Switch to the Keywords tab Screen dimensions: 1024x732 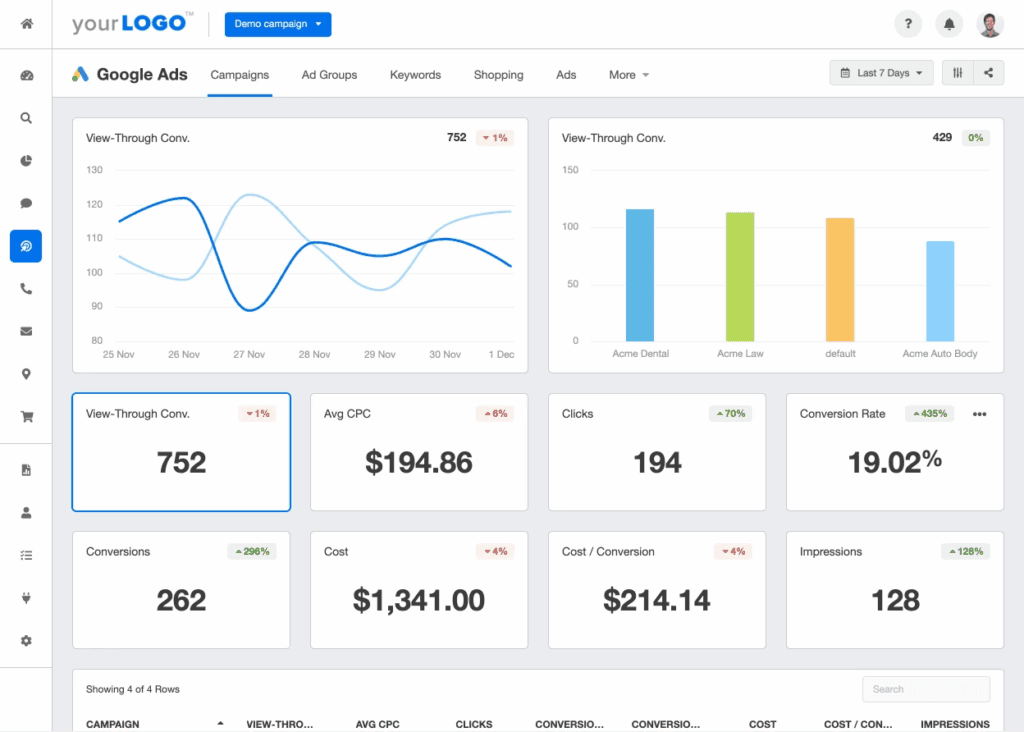point(415,74)
